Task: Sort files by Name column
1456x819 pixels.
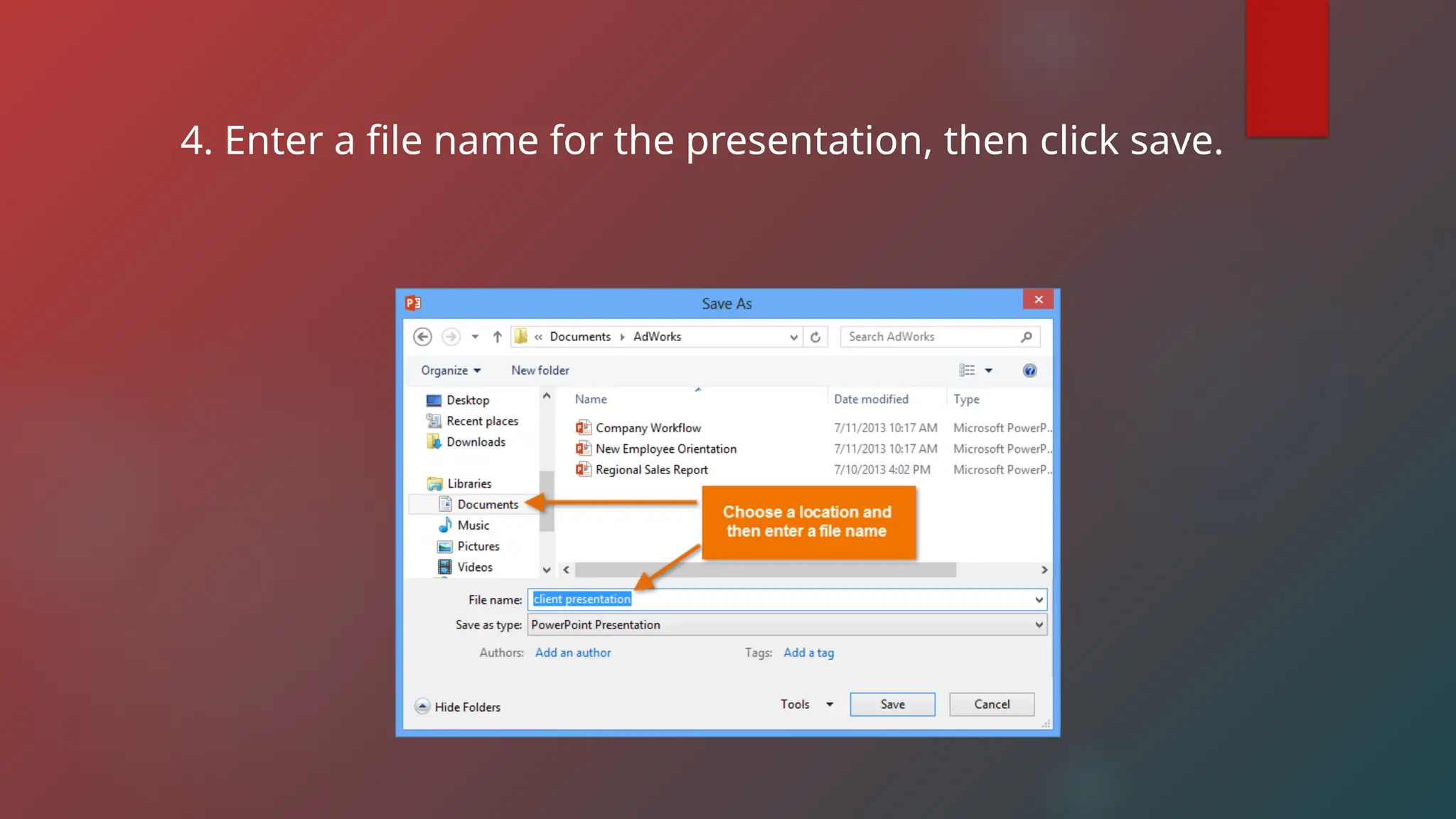Action: (x=591, y=400)
